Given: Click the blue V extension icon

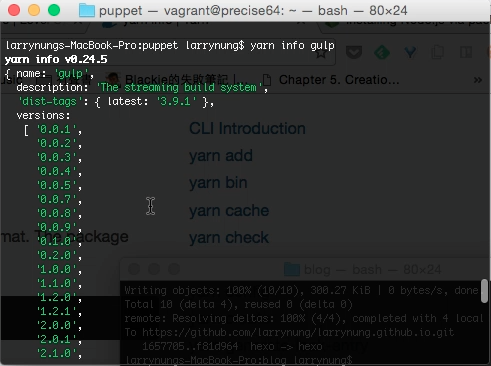Looking at the screenshot, I should pyautogui.click(x=410, y=52).
